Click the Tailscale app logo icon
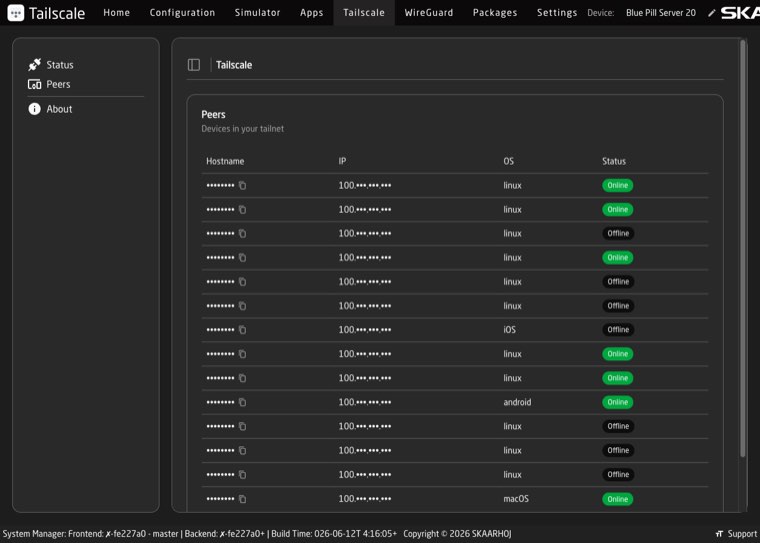The image size is (760, 543). coord(16,13)
